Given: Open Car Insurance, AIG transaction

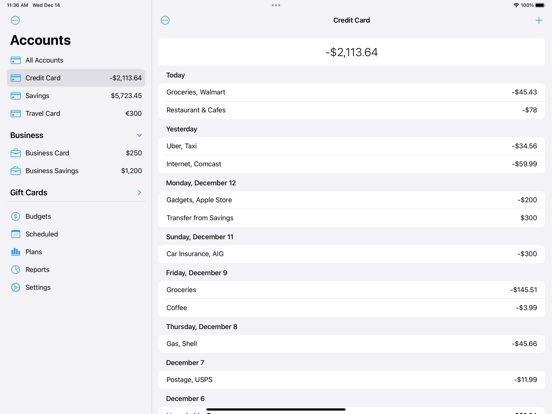Looking at the screenshot, I should pyautogui.click(x=352, y=254).
